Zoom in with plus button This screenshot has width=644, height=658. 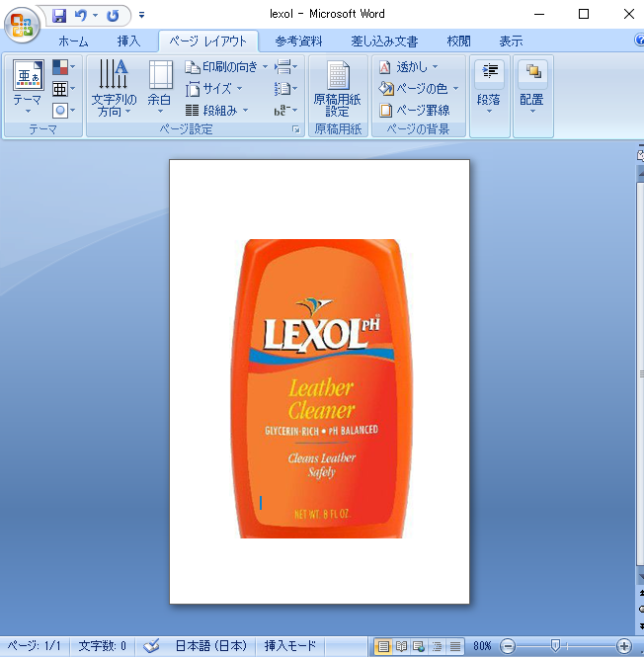tap(624, 646)
